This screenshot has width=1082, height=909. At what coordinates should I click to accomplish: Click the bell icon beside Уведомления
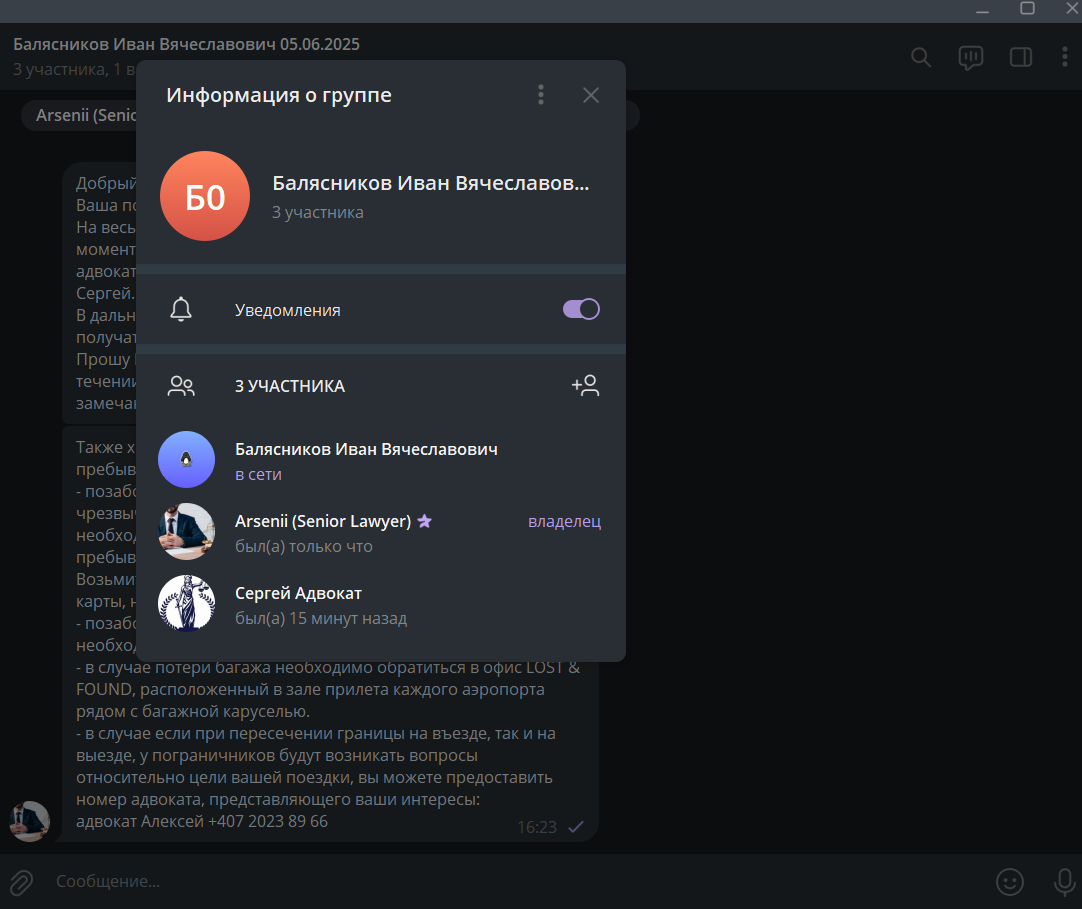point(181,309)
